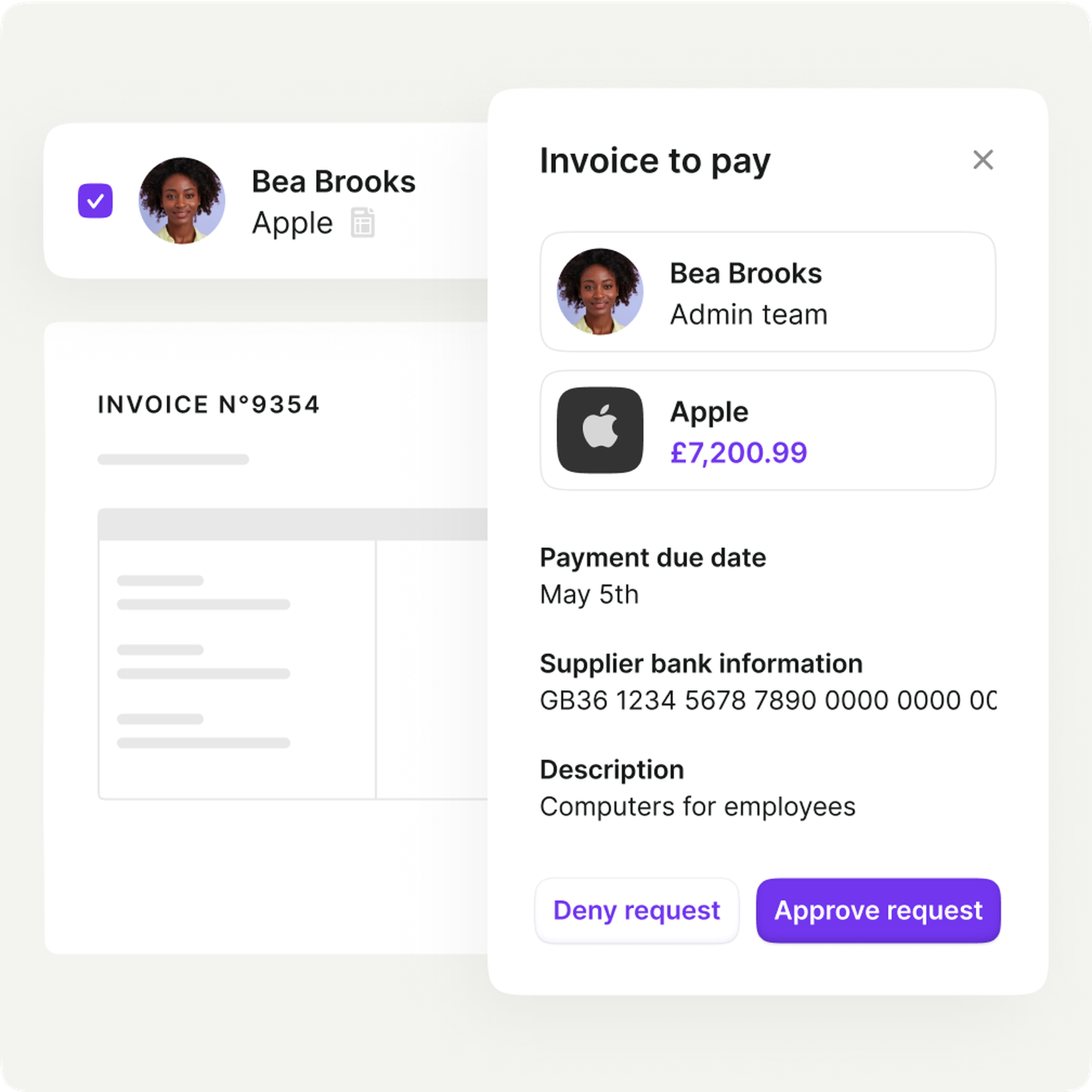
Task: Click the invoice document icon beside Apple
Action: (362, 223)
